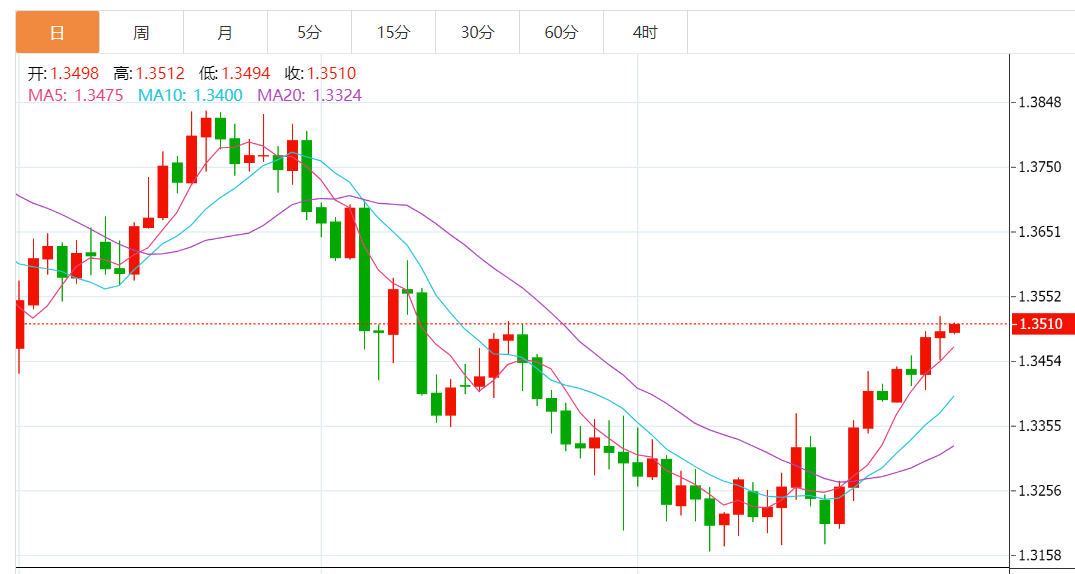1075x574 pixels.
Task: Click the red 1.3510 current price tag
Action: click(1043, 324)
